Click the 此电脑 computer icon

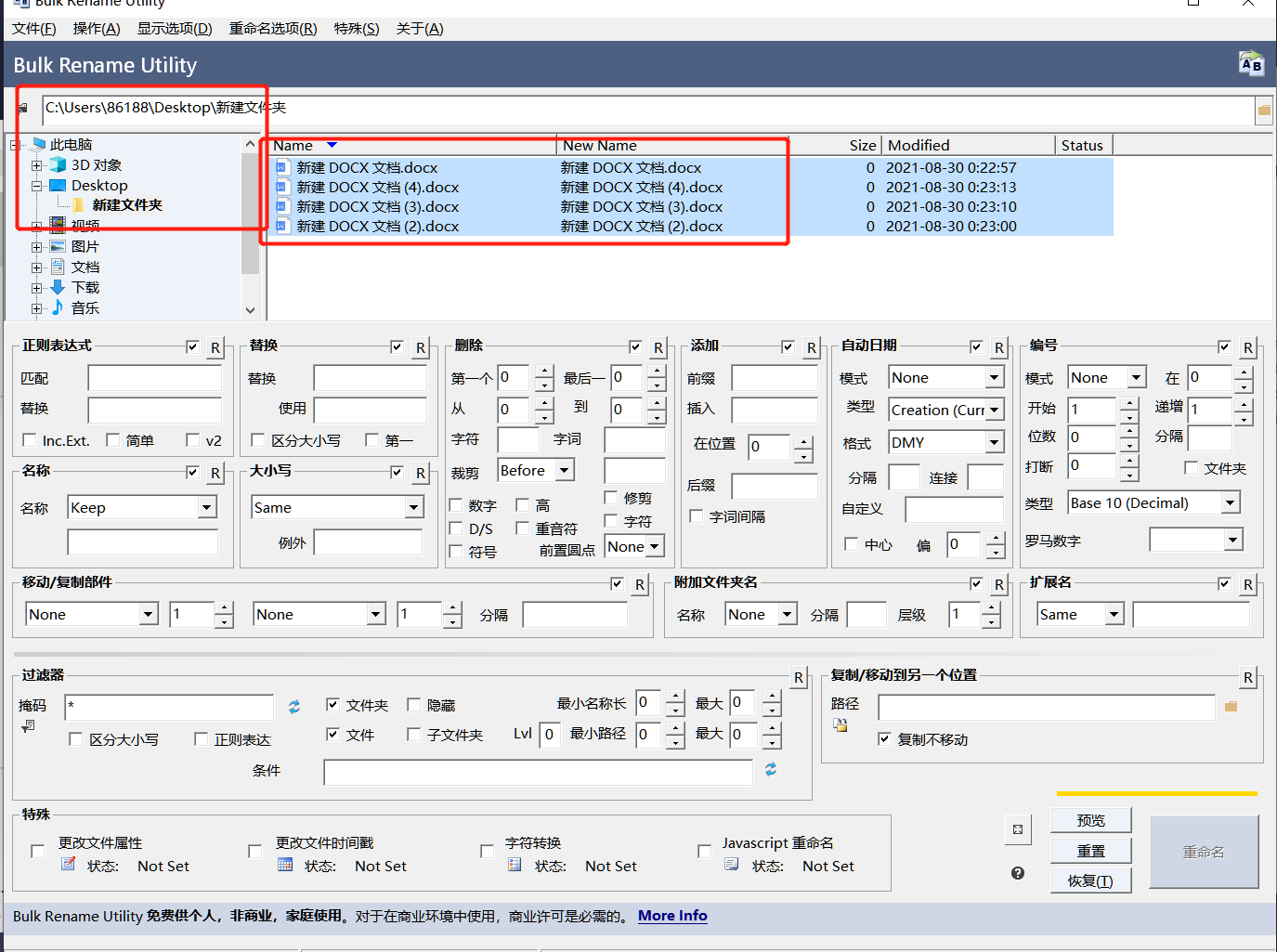[38, 144]
